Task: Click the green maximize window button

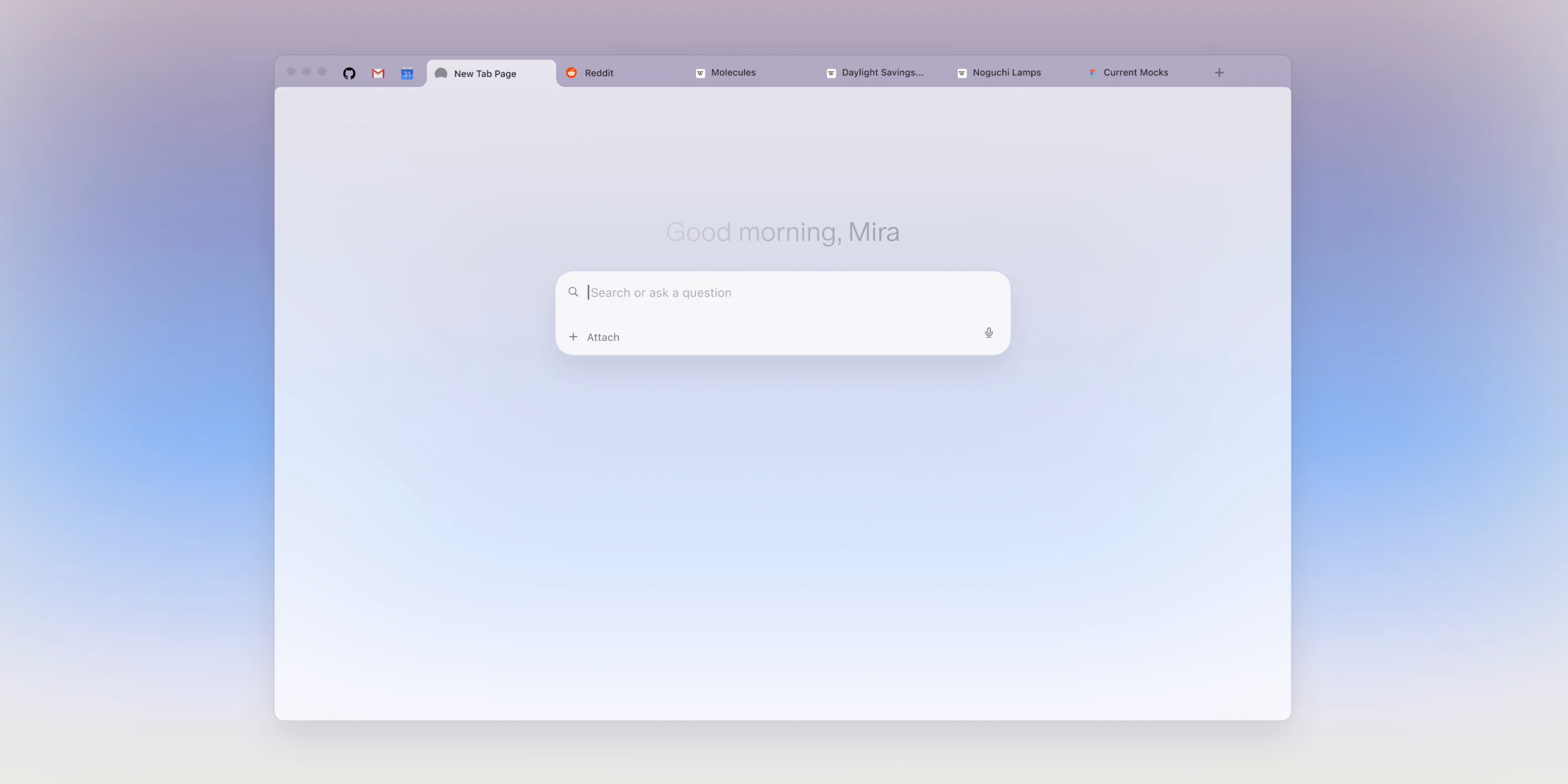Action: click(322, 71)
